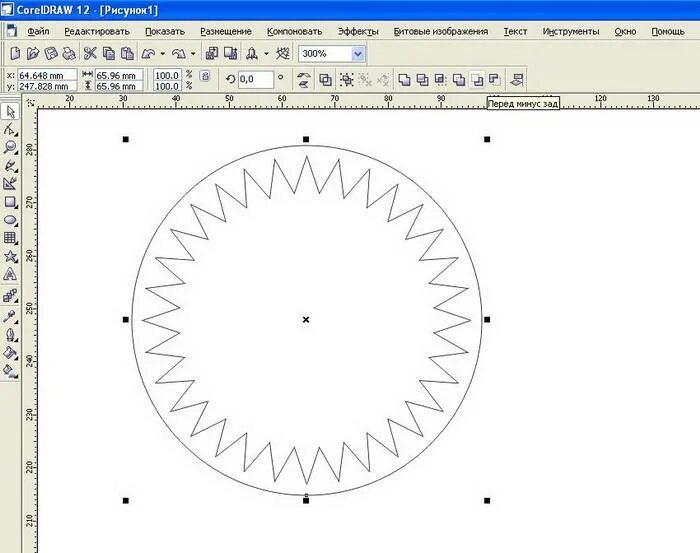Select the Graph Paper tool
The height and width of the screenshot is (553, 700).
[x=10, y=238]
